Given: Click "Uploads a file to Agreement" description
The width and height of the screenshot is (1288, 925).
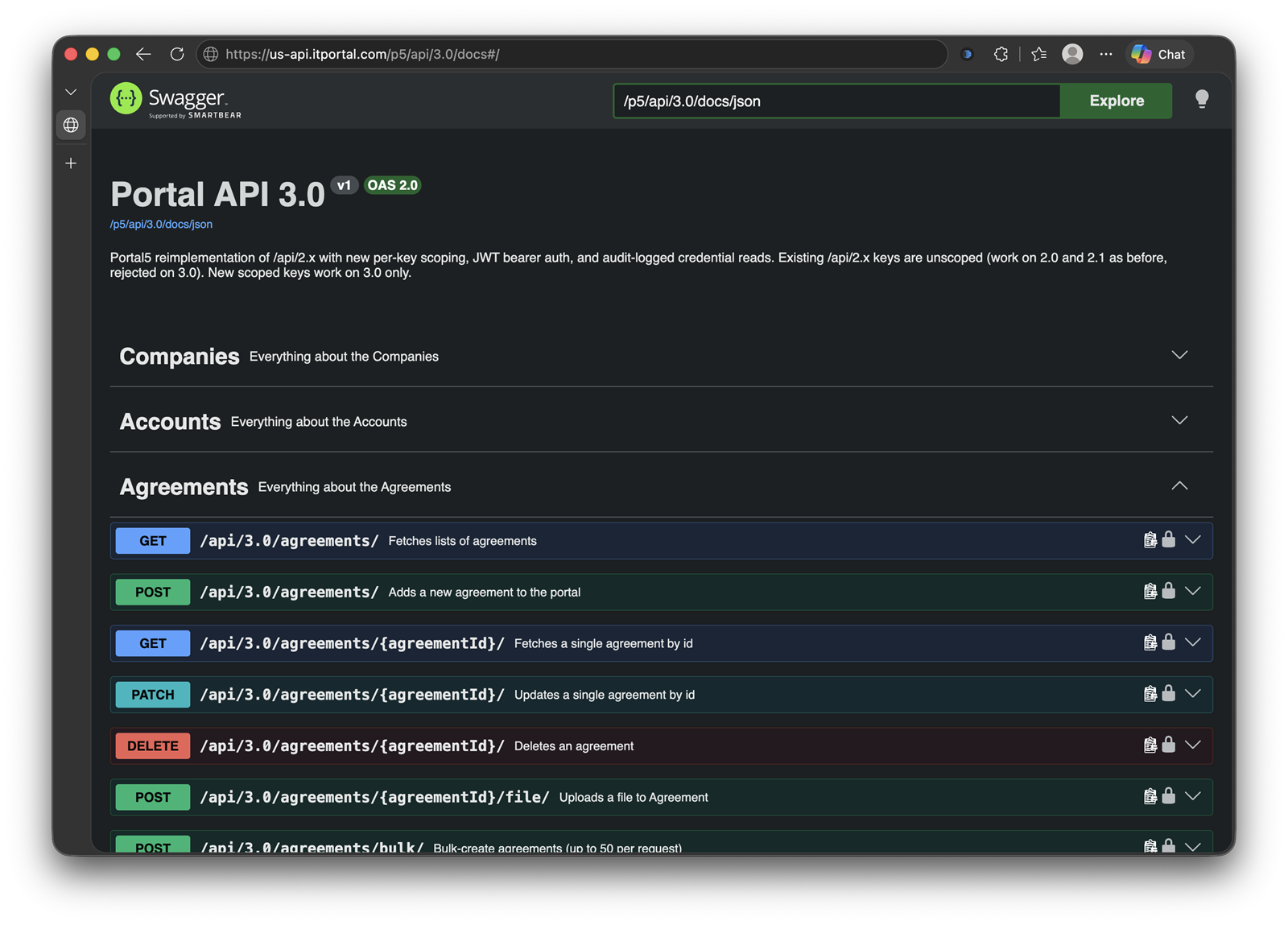Looking at the screenshot, I should point(634,797).
